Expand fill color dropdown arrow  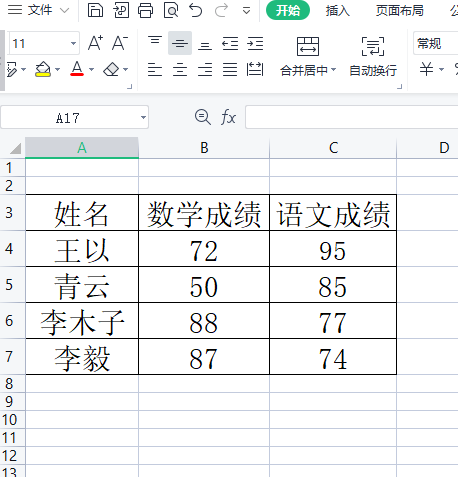57,69
